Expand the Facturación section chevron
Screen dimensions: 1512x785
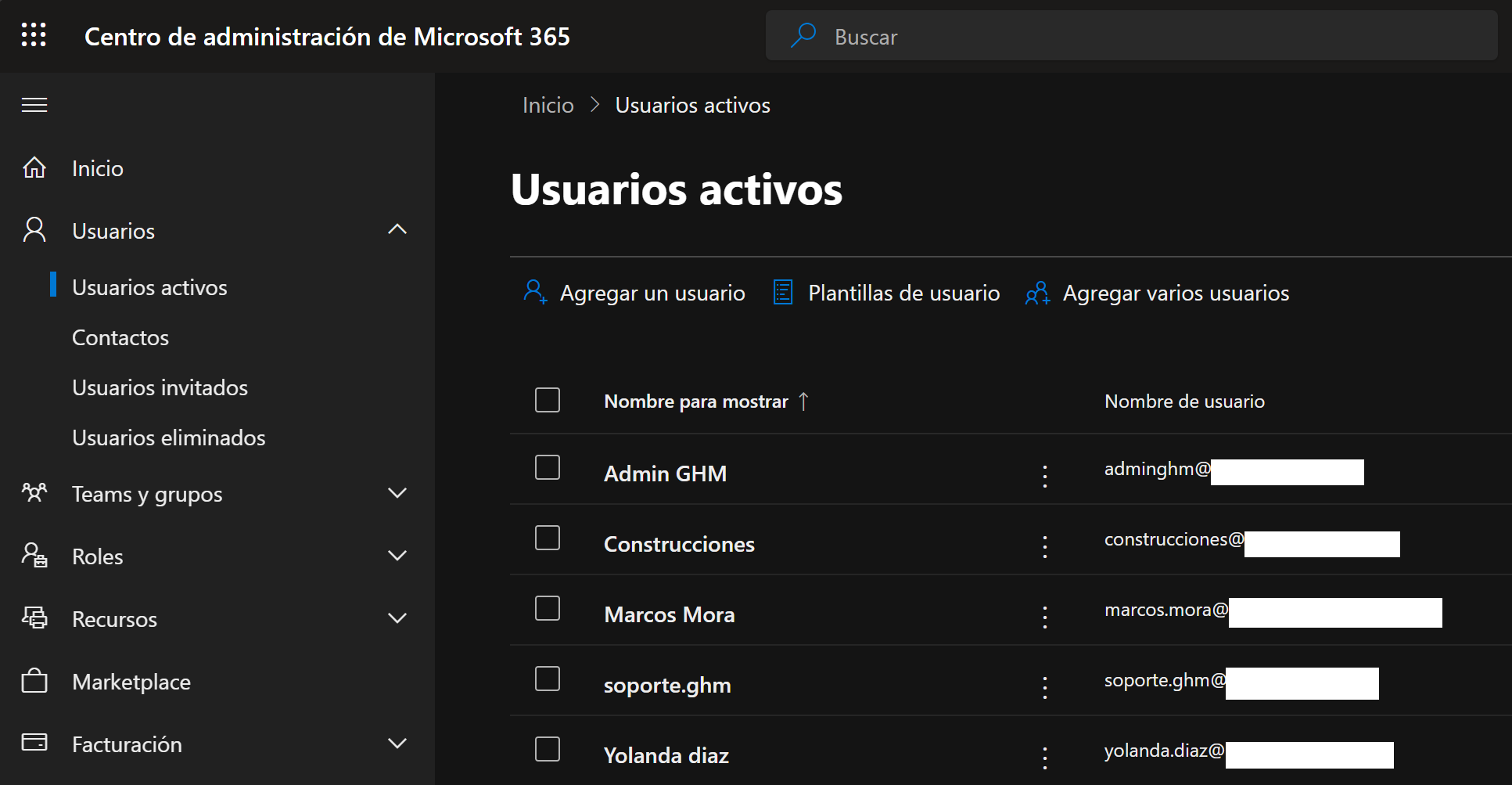tap(397, 743)
